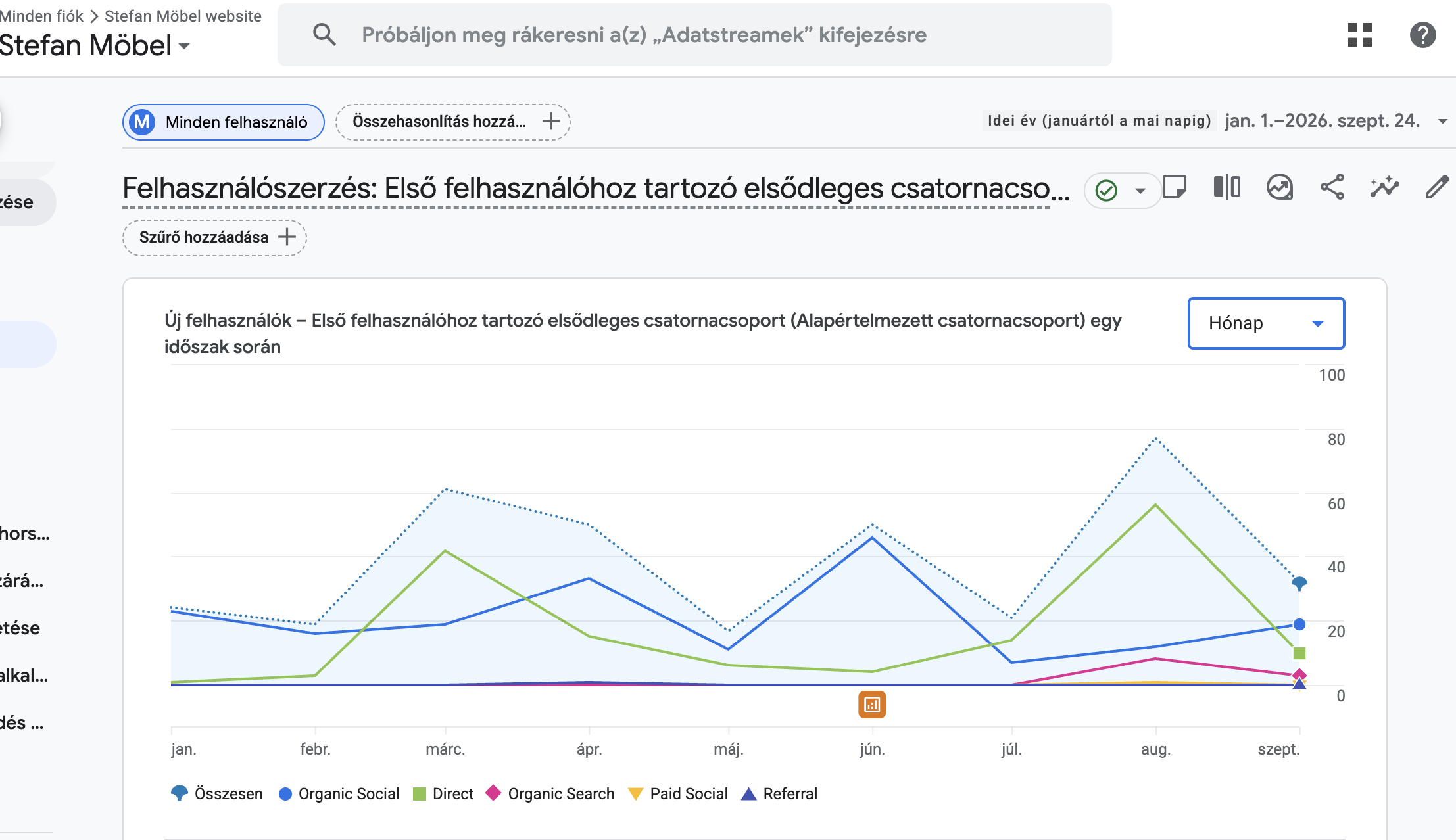This screenshot has width=1456, height=840.
Task: Click the szept. axis label
Action: coord(1278,749)
